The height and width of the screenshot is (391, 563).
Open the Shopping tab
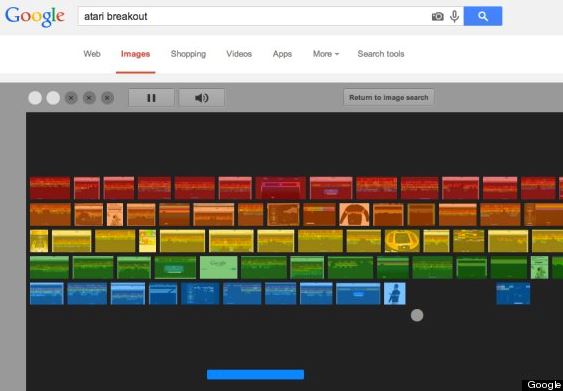point(188,54)
